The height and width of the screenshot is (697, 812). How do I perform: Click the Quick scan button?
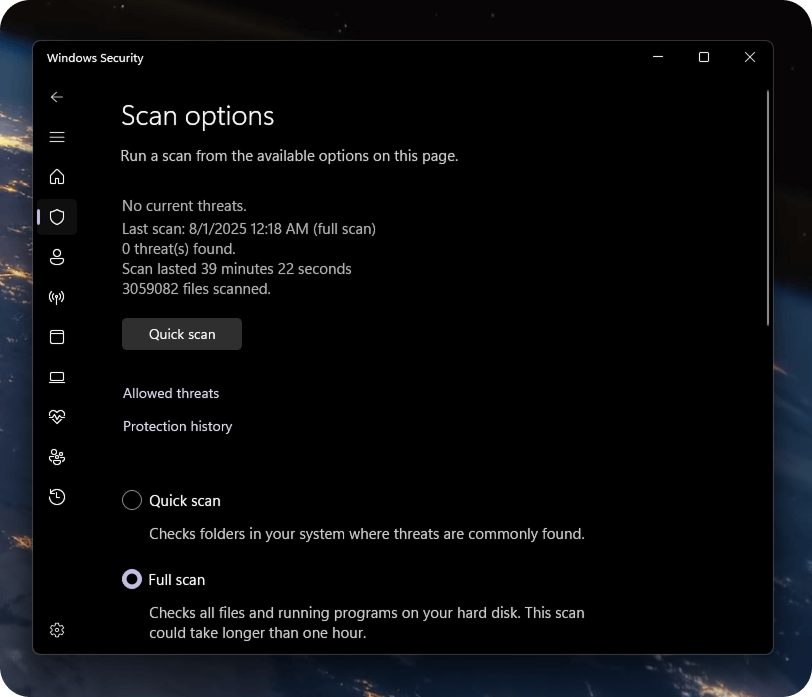182,334
